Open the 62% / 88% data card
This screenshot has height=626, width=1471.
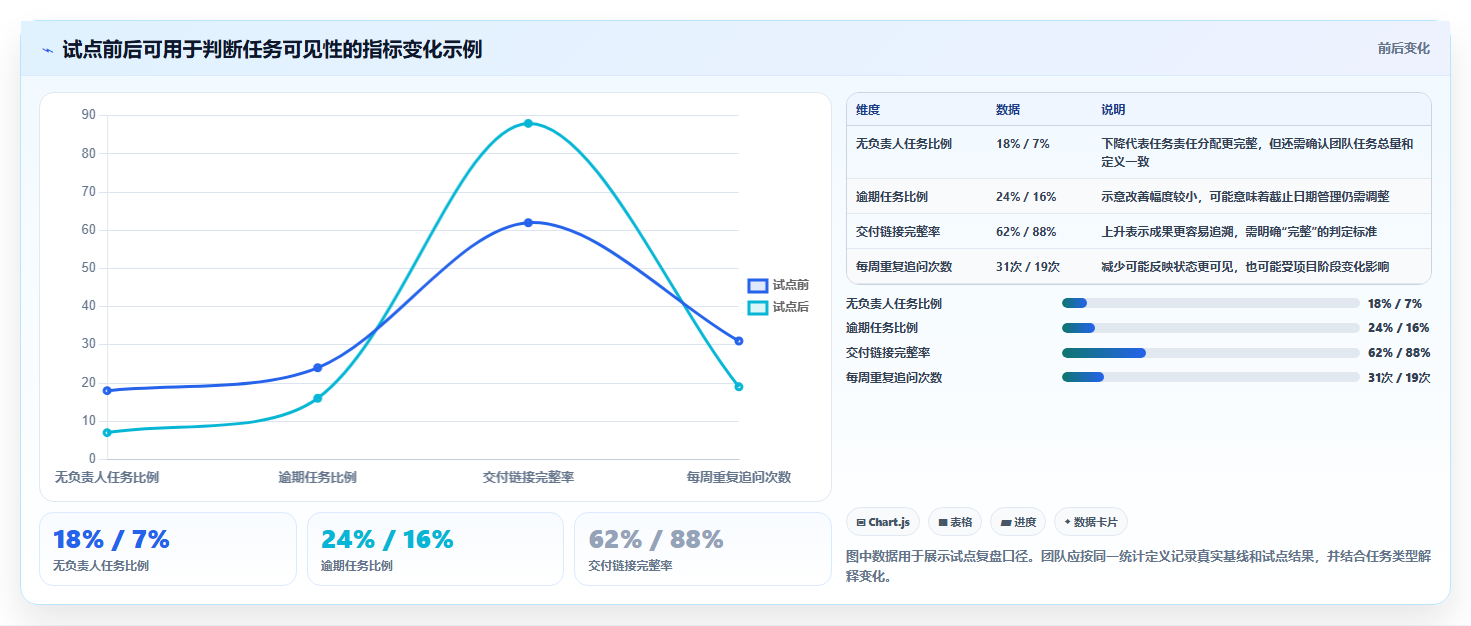703,549
